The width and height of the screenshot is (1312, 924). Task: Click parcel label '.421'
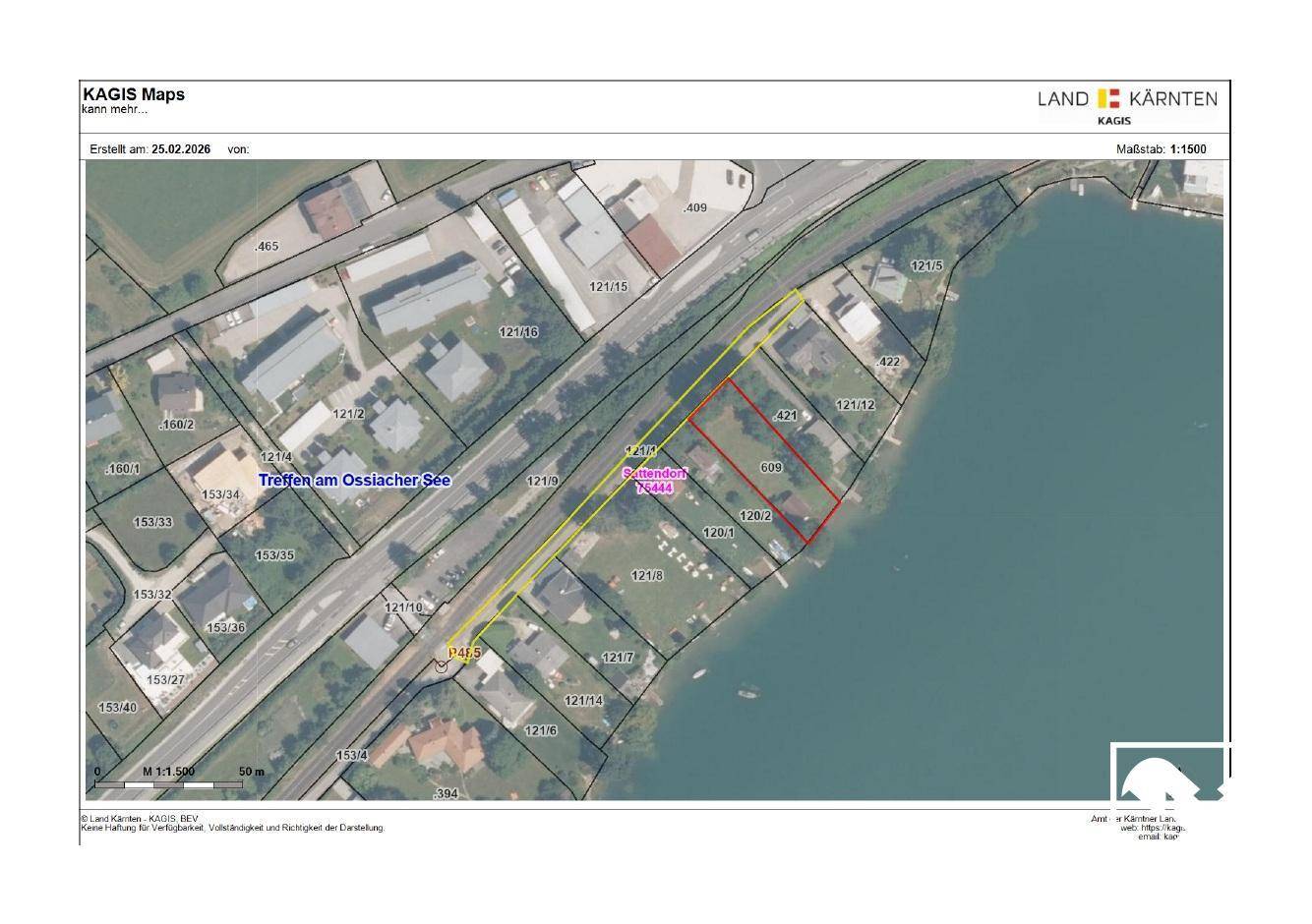click(x=785, y=416)
